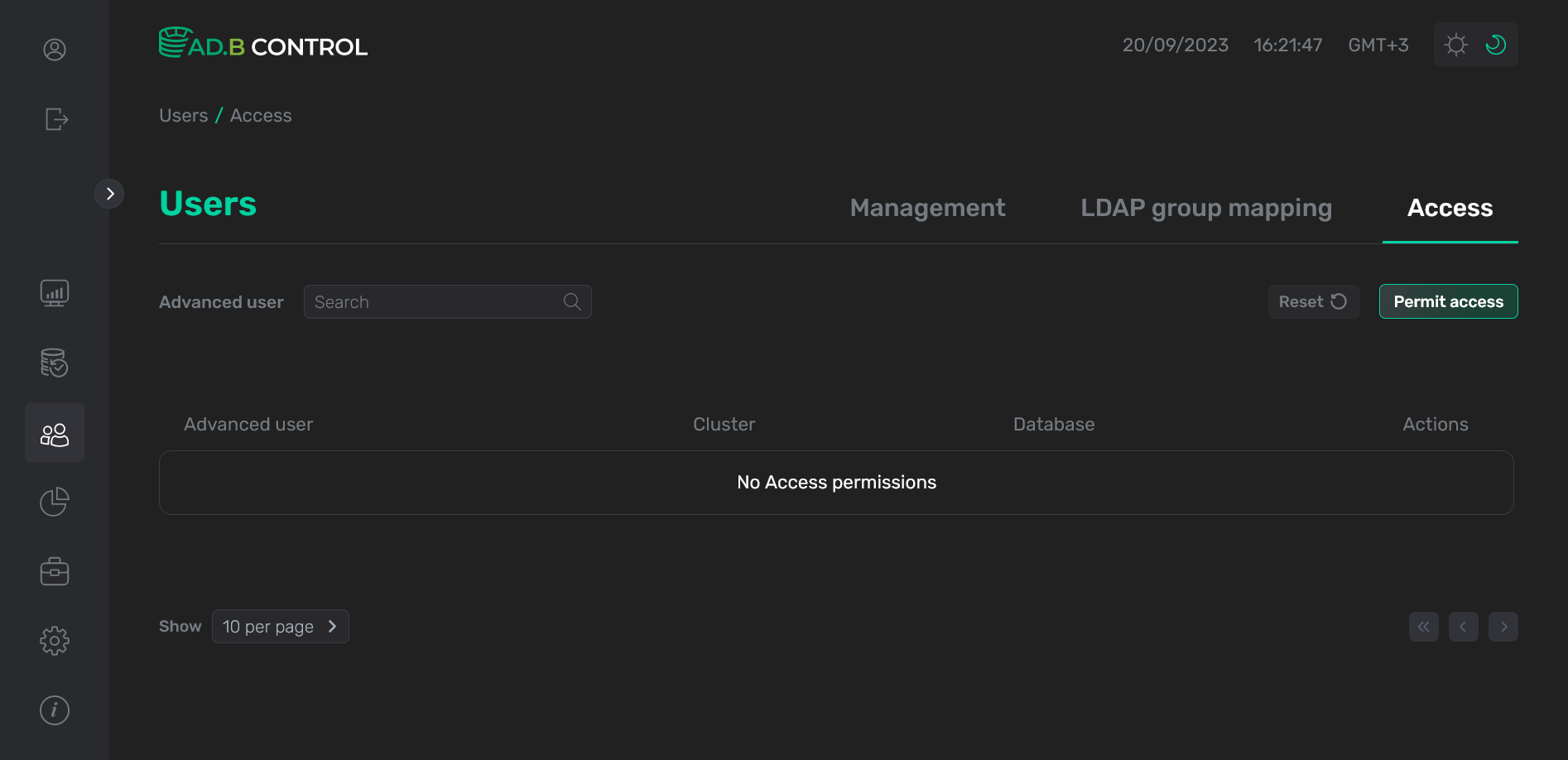Select the briefcase jobs icon
This screenshot has height=760, width=1568.
click(54, 570)
